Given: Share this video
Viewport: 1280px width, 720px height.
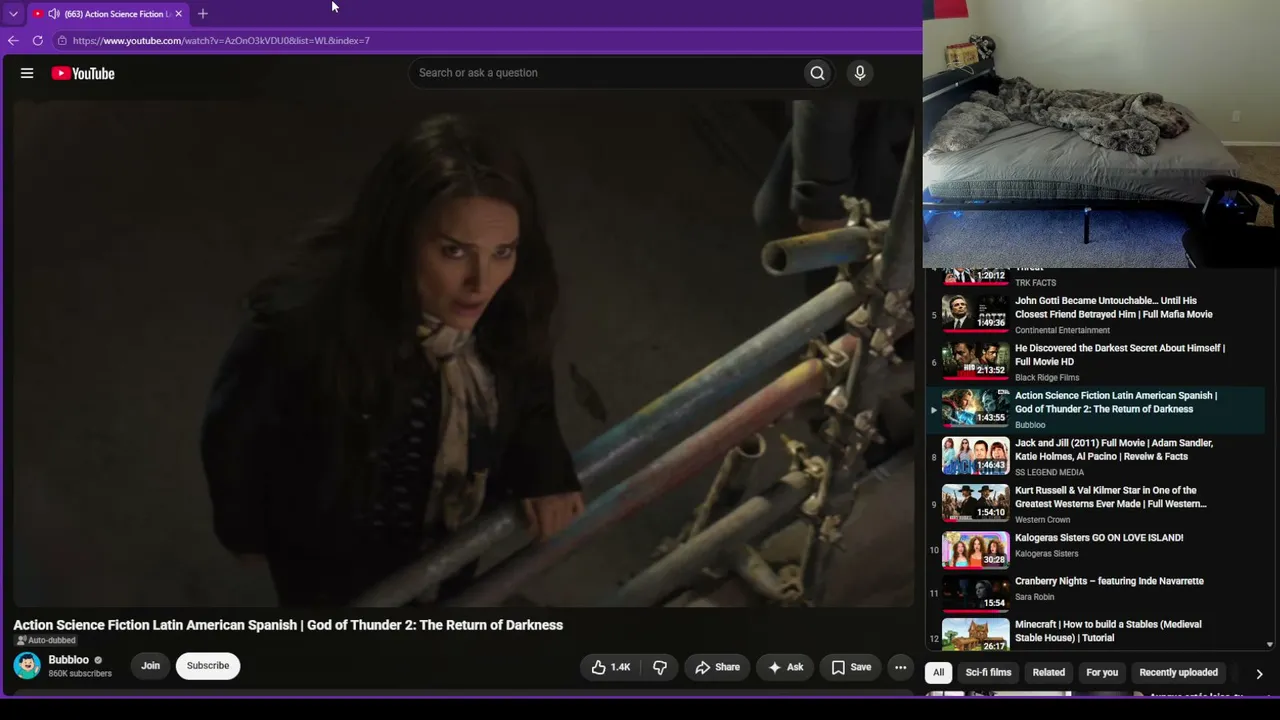Looking at the screenshot, I should [718, 667].
